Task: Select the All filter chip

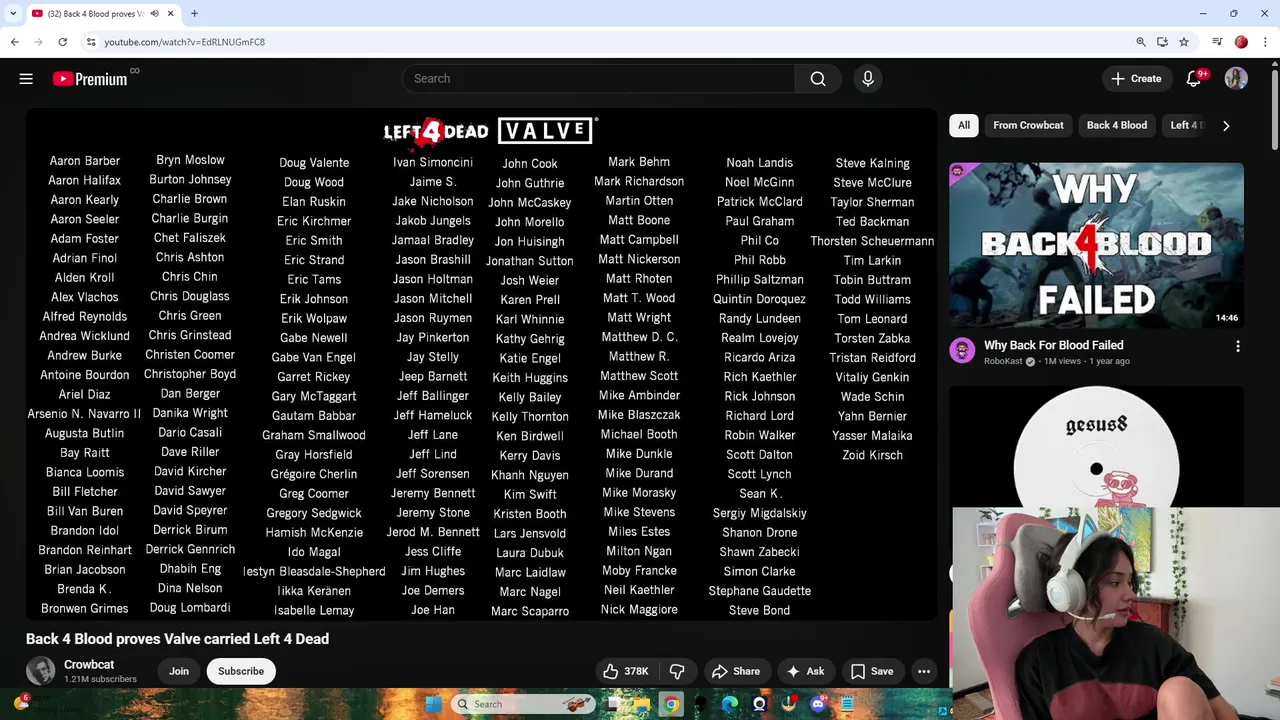Action: [x=964, y=125]
